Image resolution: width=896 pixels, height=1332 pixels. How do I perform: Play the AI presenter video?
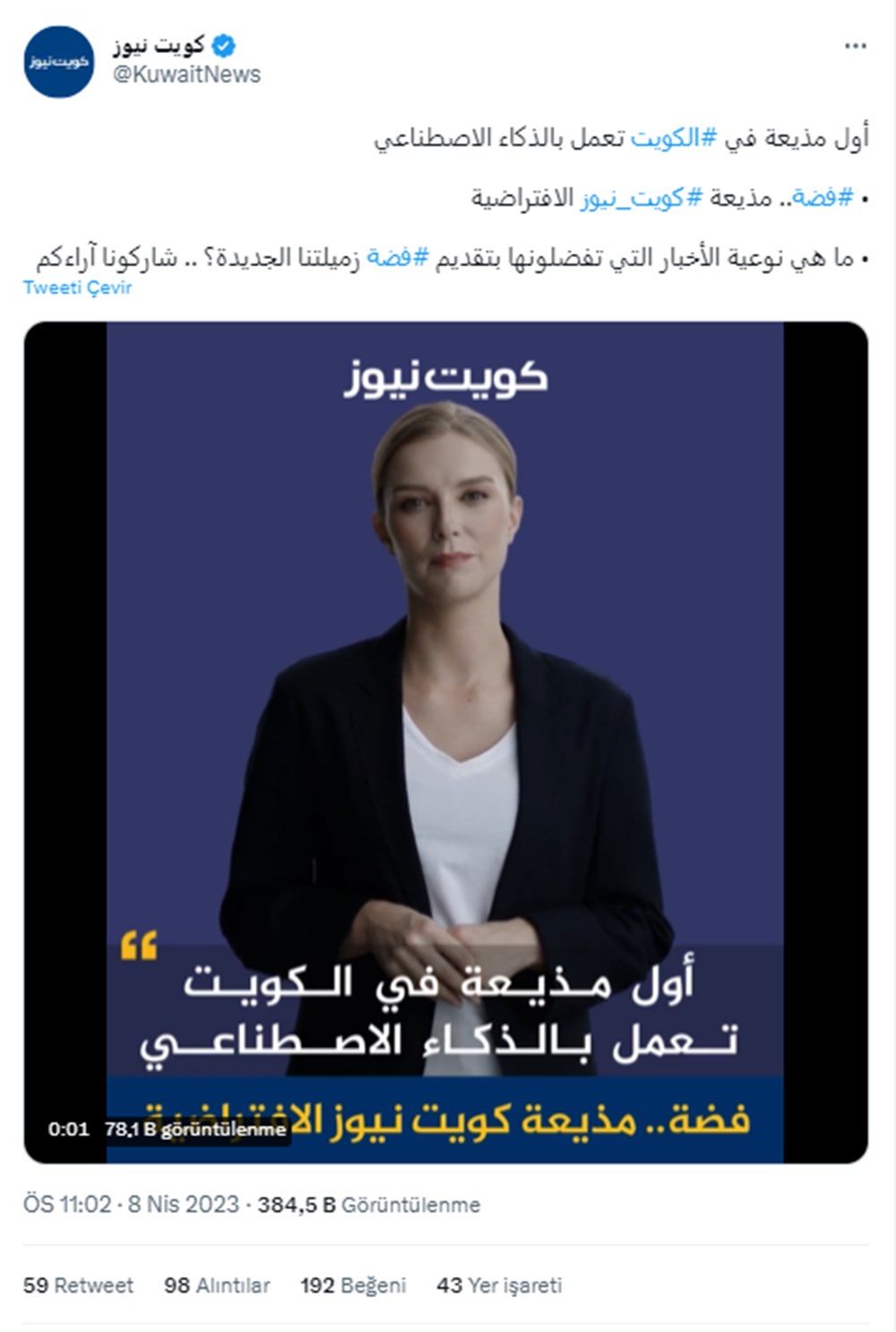tap(445, 742)
